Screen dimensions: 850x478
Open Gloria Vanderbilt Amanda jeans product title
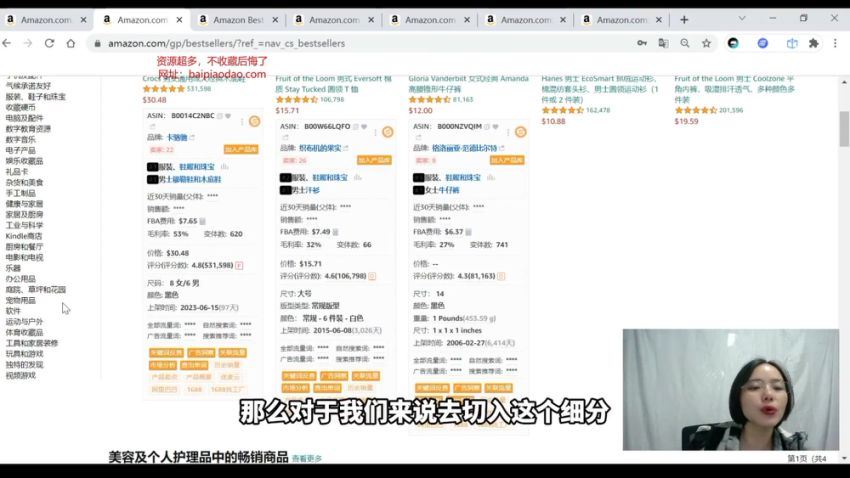click(468, 83)
